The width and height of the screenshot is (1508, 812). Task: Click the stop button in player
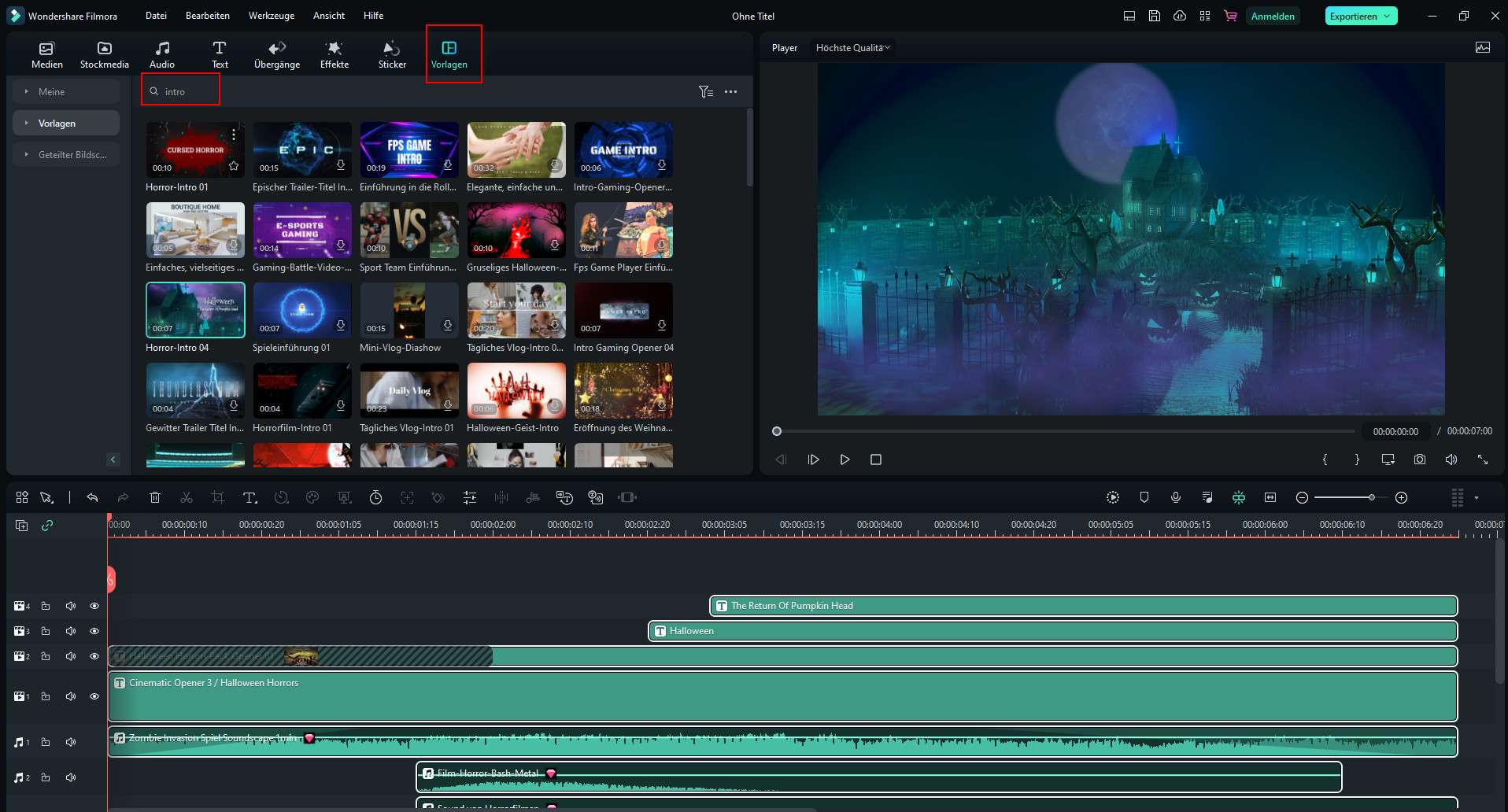point(876,460)
